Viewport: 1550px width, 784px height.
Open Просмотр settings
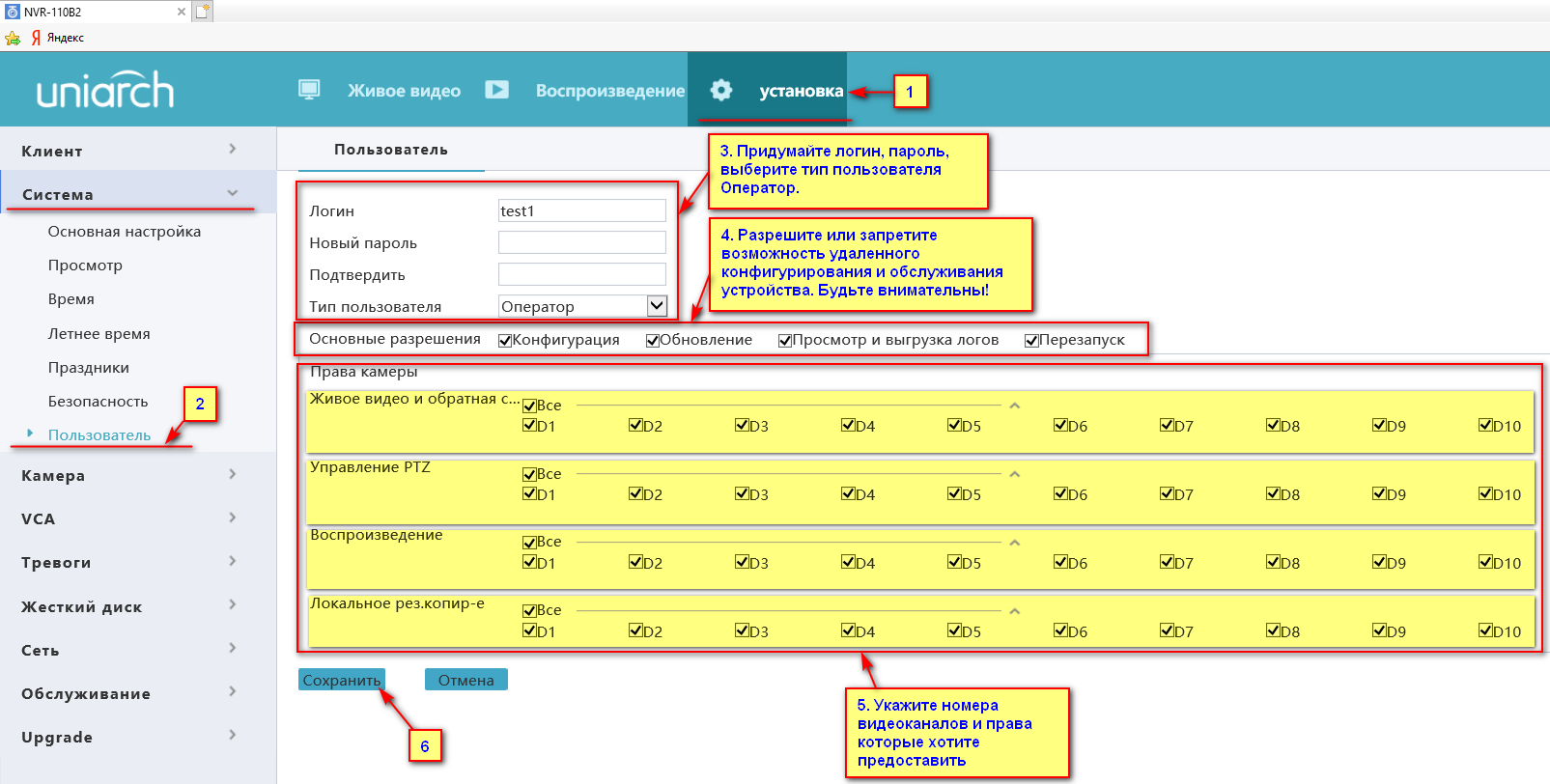click(85, 266)
